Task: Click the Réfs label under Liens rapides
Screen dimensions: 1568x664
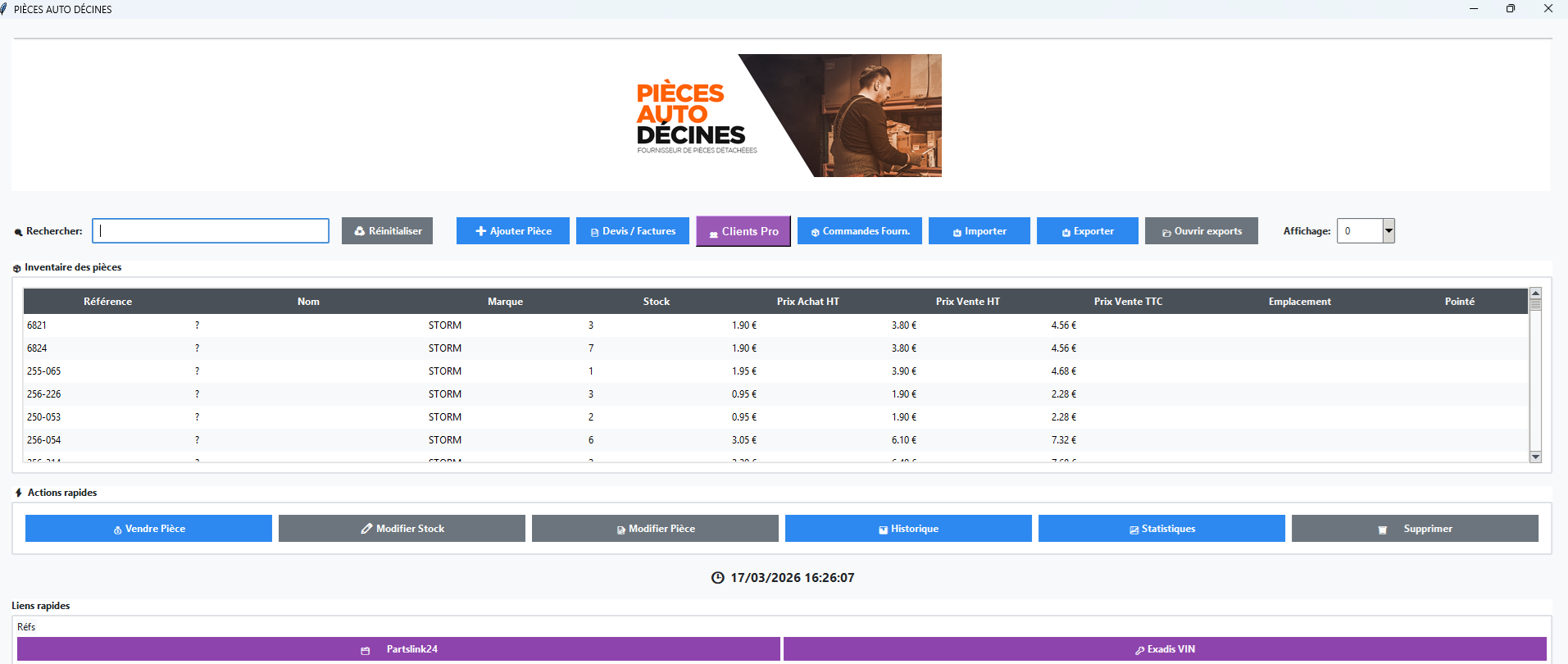Action: [x=26, y=627]
